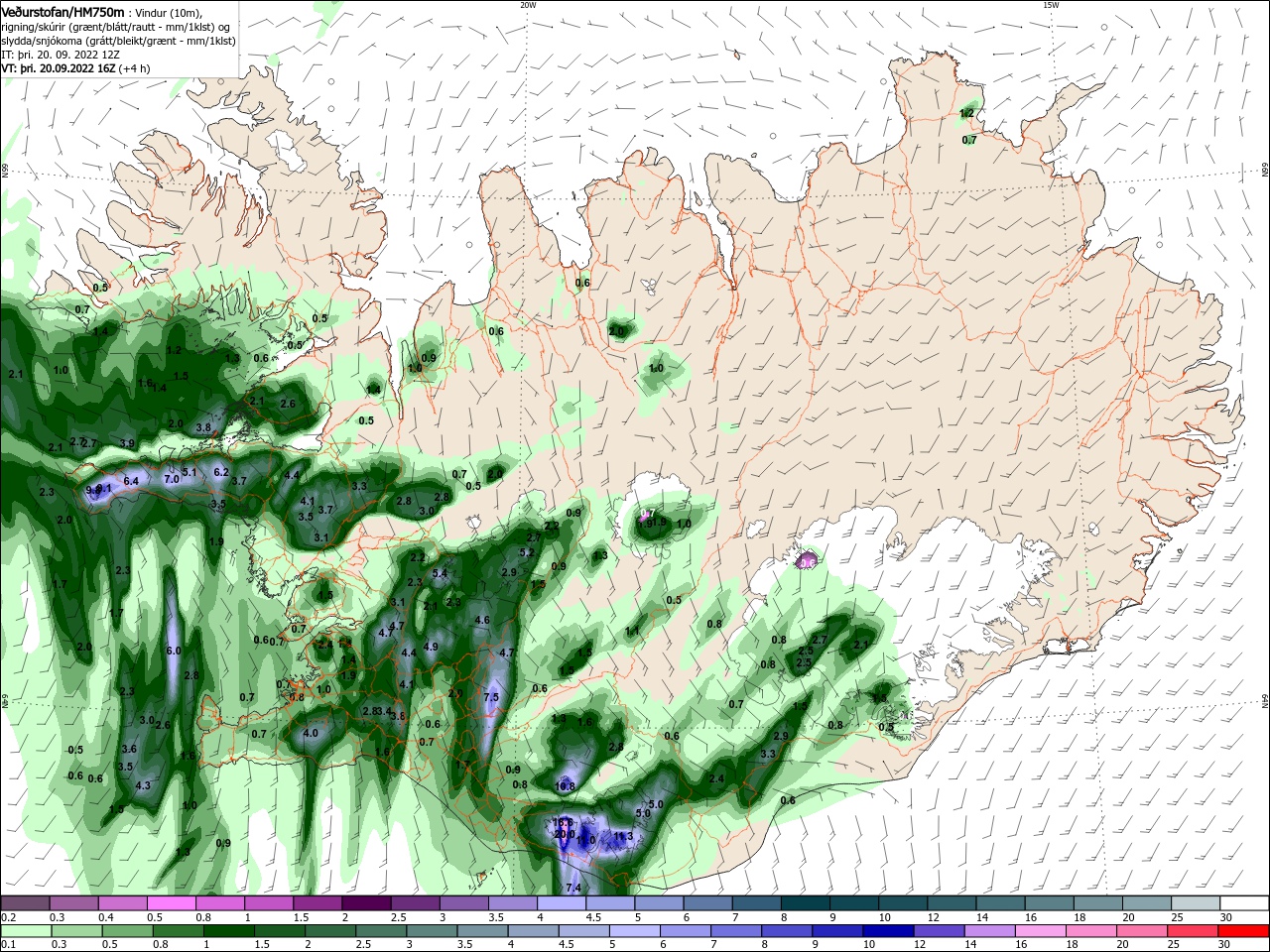Click the 10.8 precipitation value
The width and height of the screenshot is (1270, 952).
coord(565,786)
